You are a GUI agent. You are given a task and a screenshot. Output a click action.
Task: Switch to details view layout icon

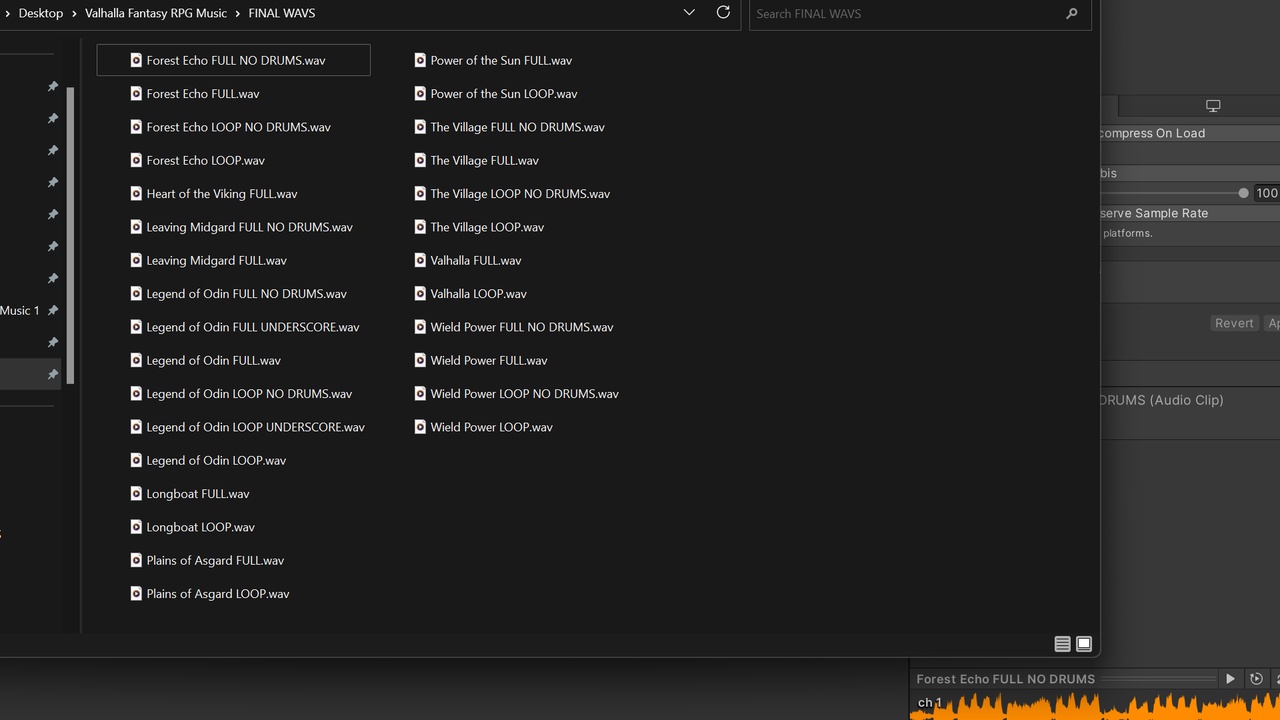(x=1063, y=644)
